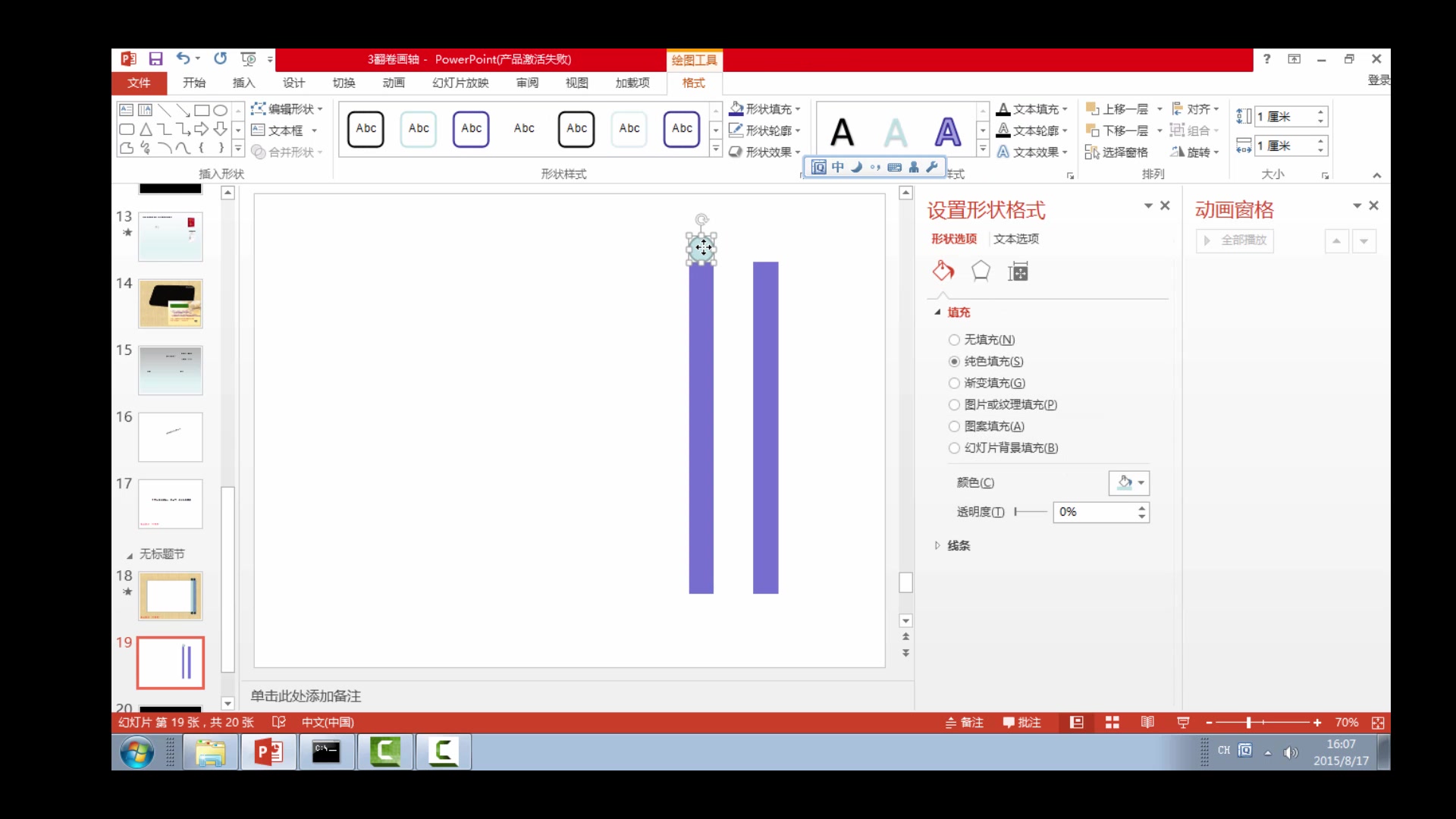Click the Selection Pane (选择窗格) button
Viewport: 1456px width, 819px height.
(x=1117, y=152)
